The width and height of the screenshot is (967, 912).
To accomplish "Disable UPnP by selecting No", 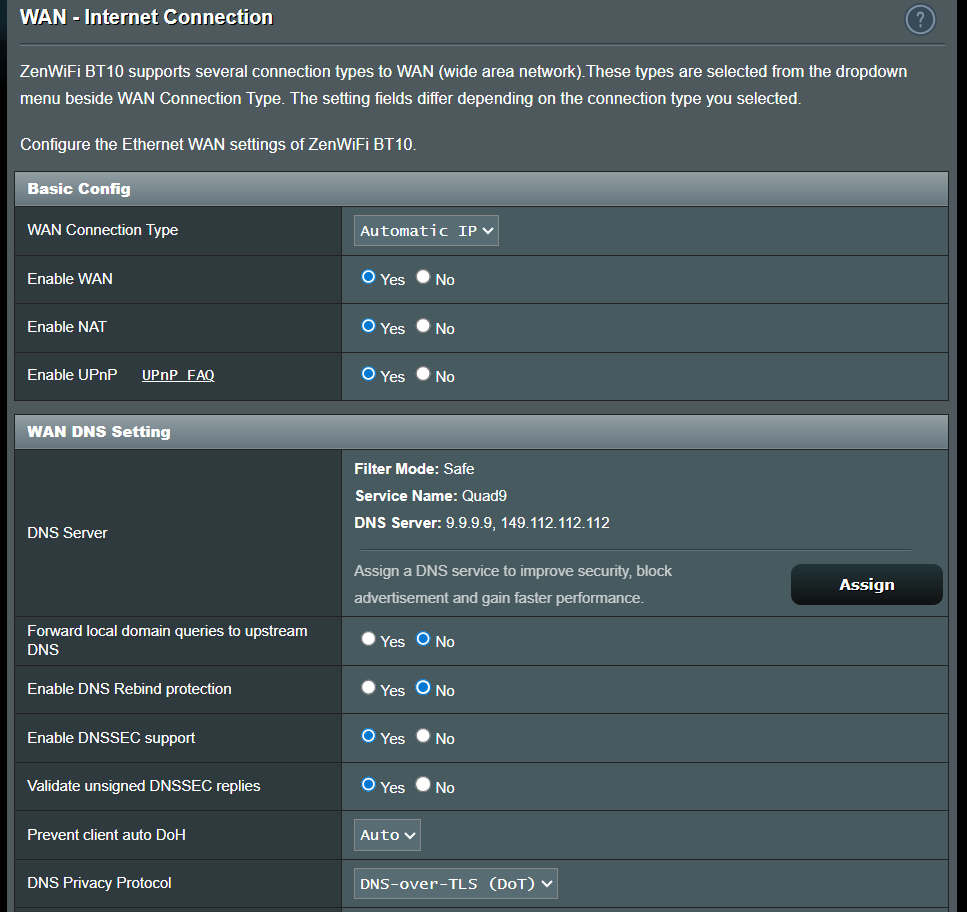I will [423, 374].
